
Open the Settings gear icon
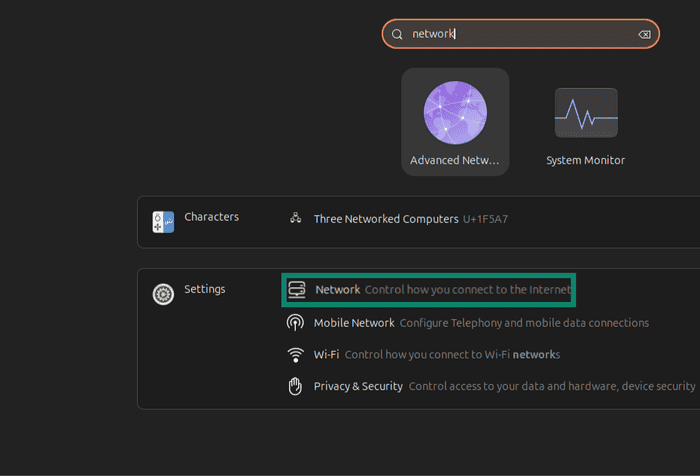pos(163,294)
